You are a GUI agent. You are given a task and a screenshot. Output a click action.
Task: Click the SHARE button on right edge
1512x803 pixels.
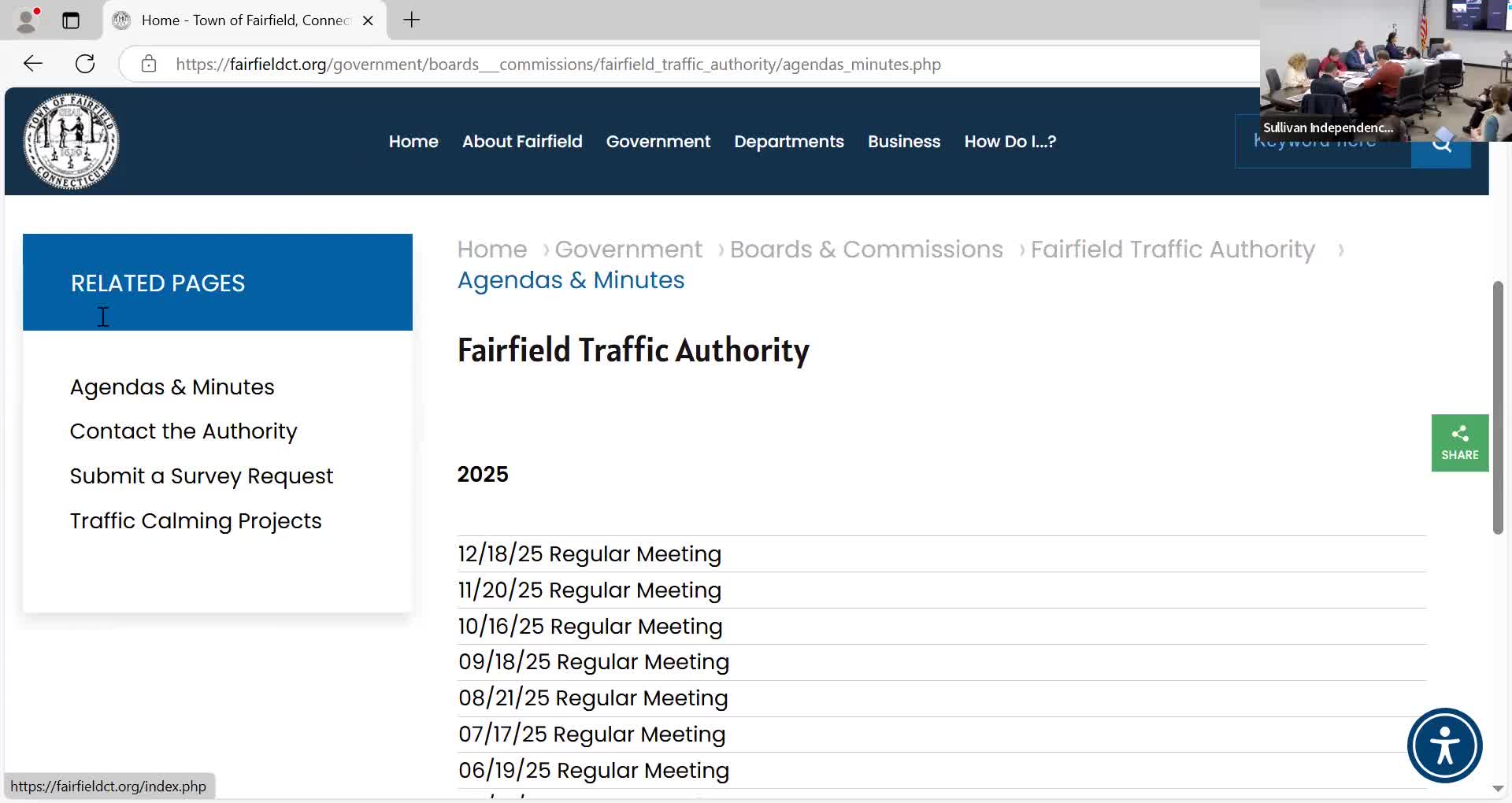click(x=1459, y=442)
